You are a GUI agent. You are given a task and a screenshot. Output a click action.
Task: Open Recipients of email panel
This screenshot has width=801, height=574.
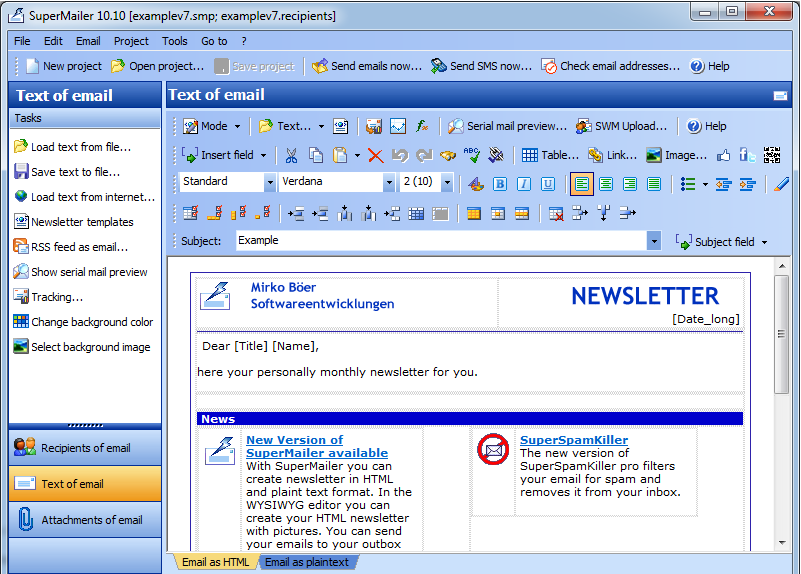click(x=85, y=448)
